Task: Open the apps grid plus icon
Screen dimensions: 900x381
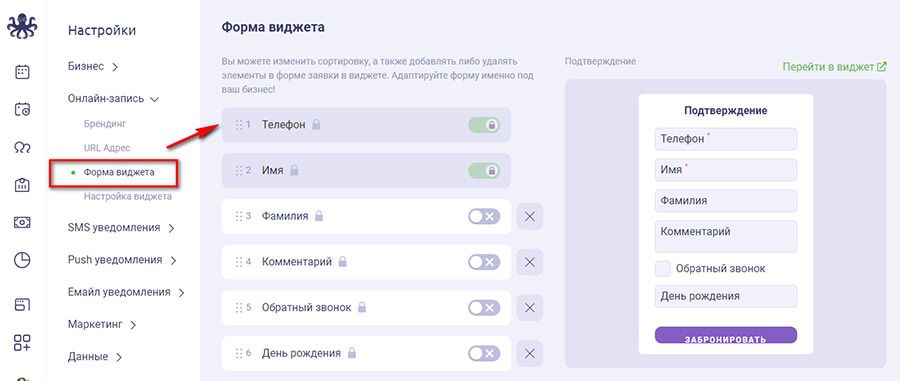Action: pyautogui.click(x=22, y=343)
